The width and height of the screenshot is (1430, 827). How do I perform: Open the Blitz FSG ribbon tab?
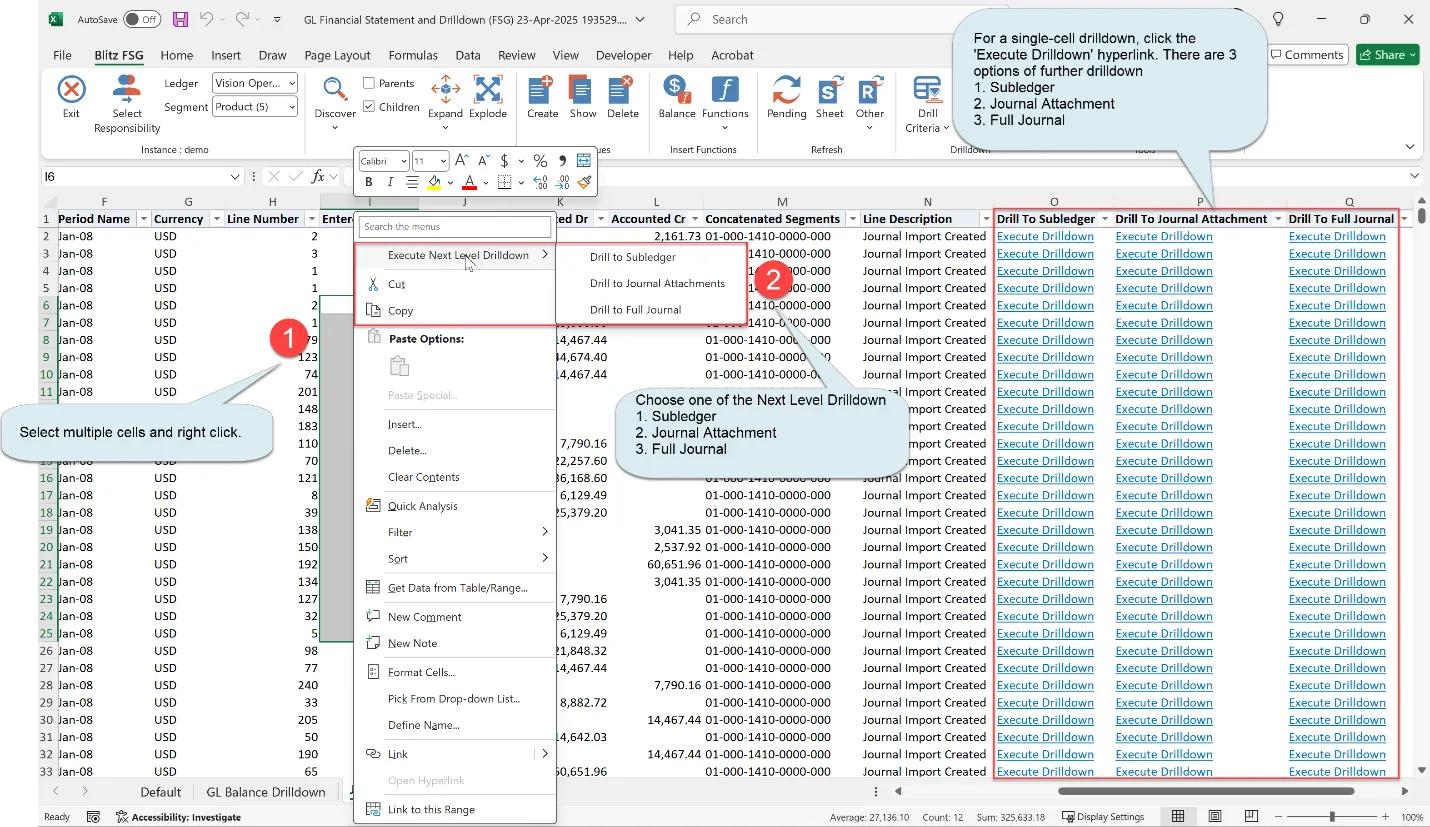point(119,55)
